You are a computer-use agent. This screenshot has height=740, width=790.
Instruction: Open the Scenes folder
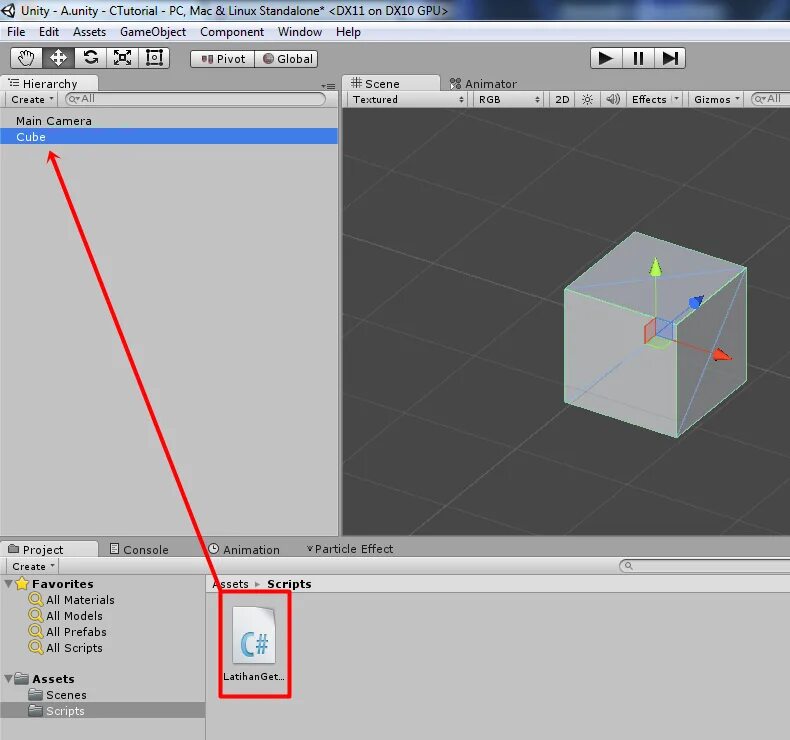(x=57, y=695)
